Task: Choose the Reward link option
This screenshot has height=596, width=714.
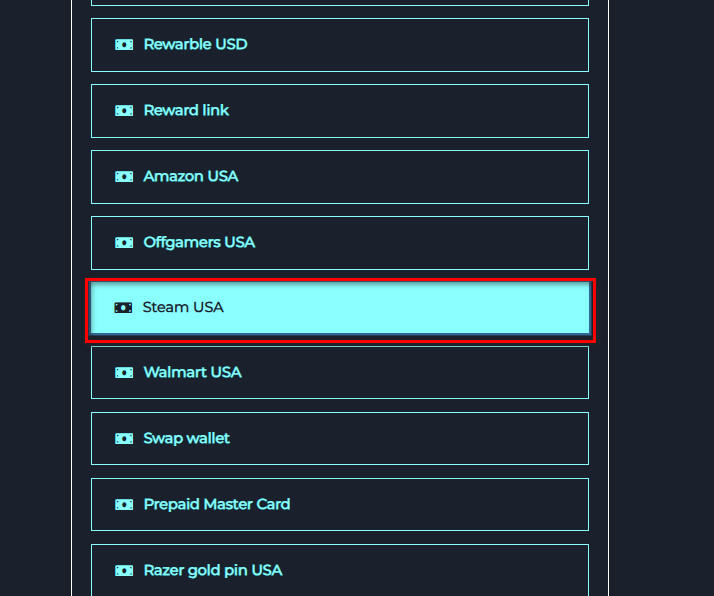Action: [340, 111]
